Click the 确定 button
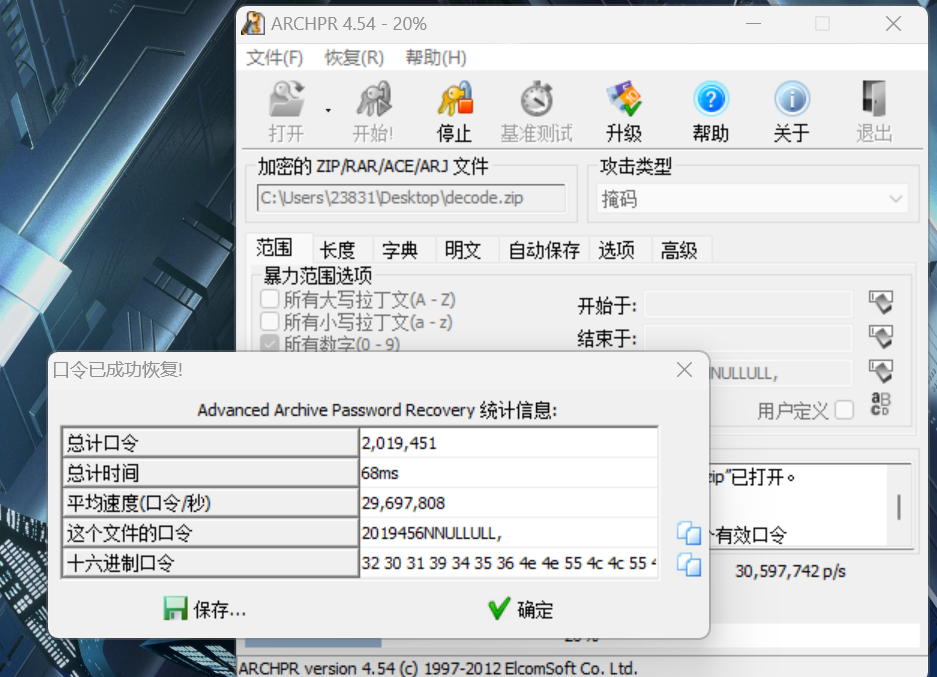This screenshot has width=937, height=677. click(x=520, y=609)
